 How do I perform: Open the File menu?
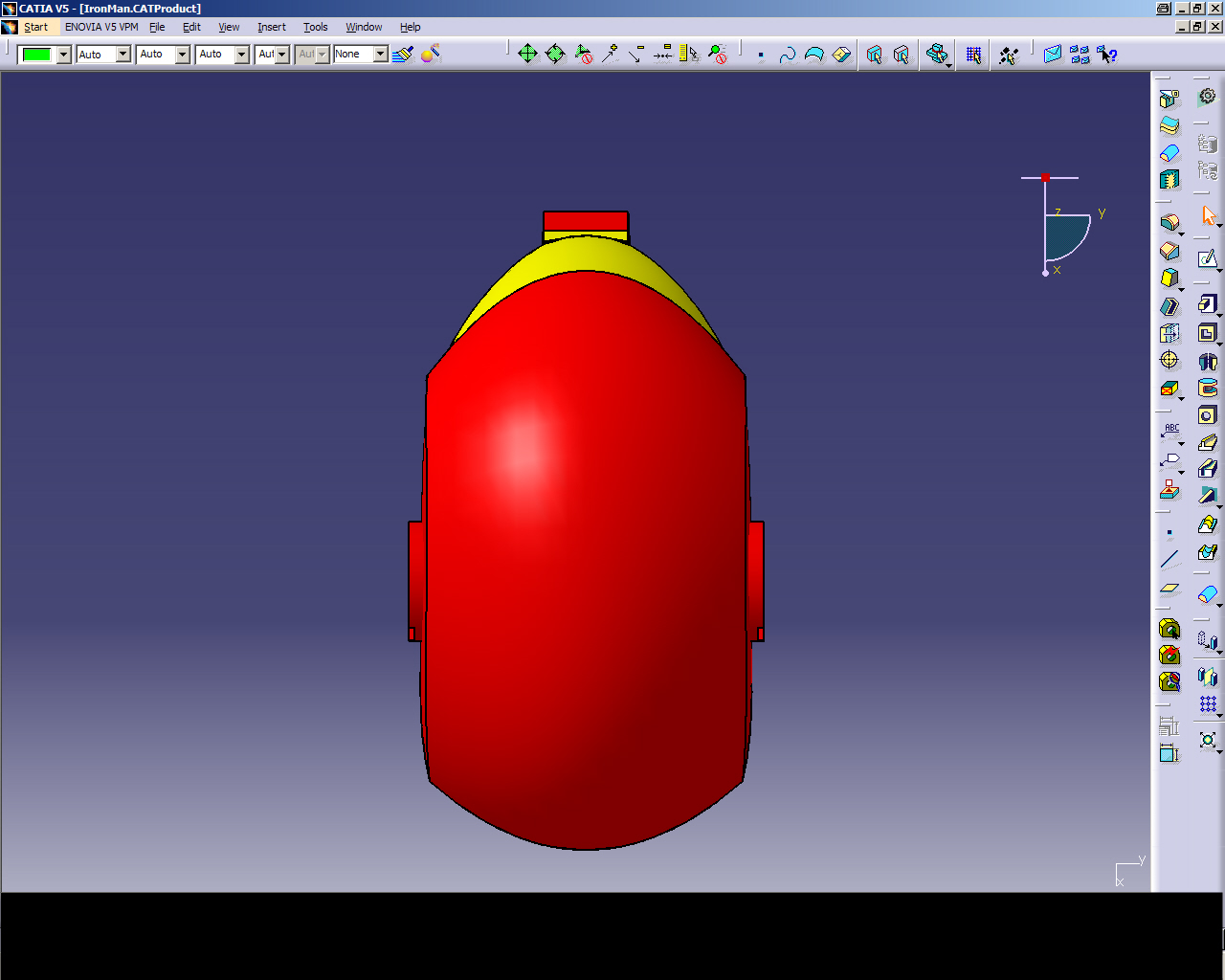pyautogui.click(x=157, y=27)
